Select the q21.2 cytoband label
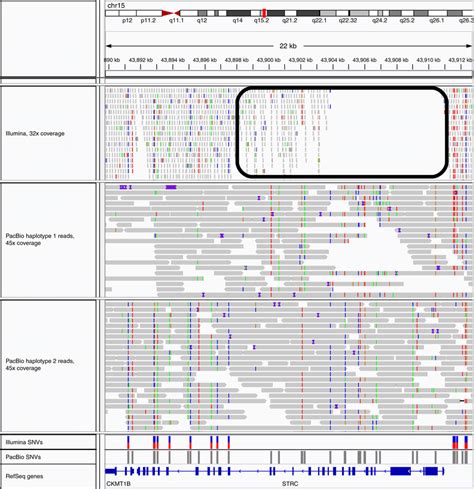 [x=290, y=20]
